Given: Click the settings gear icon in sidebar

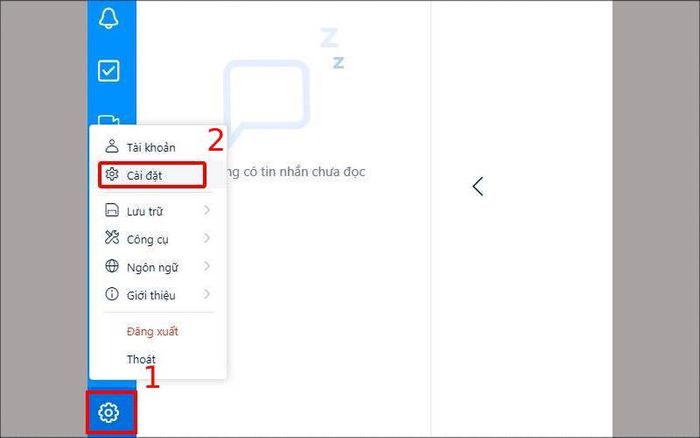Looking at the screenshot, I should pos(108,413).
